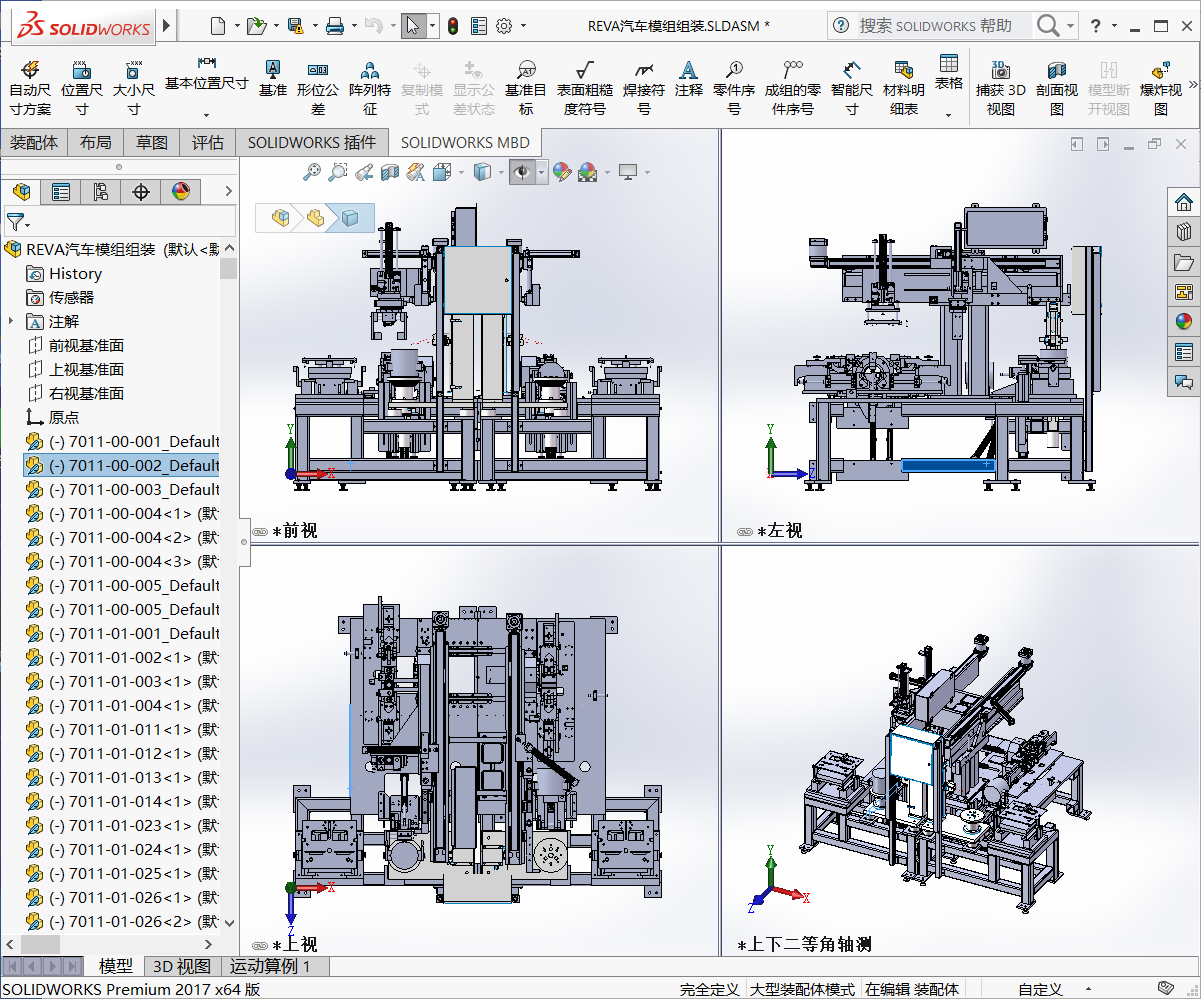The width and height of the screenshot is (1201, 999).
Task: Select the 形位公差 geometric tolerance tool
Action: coord(318,87)
